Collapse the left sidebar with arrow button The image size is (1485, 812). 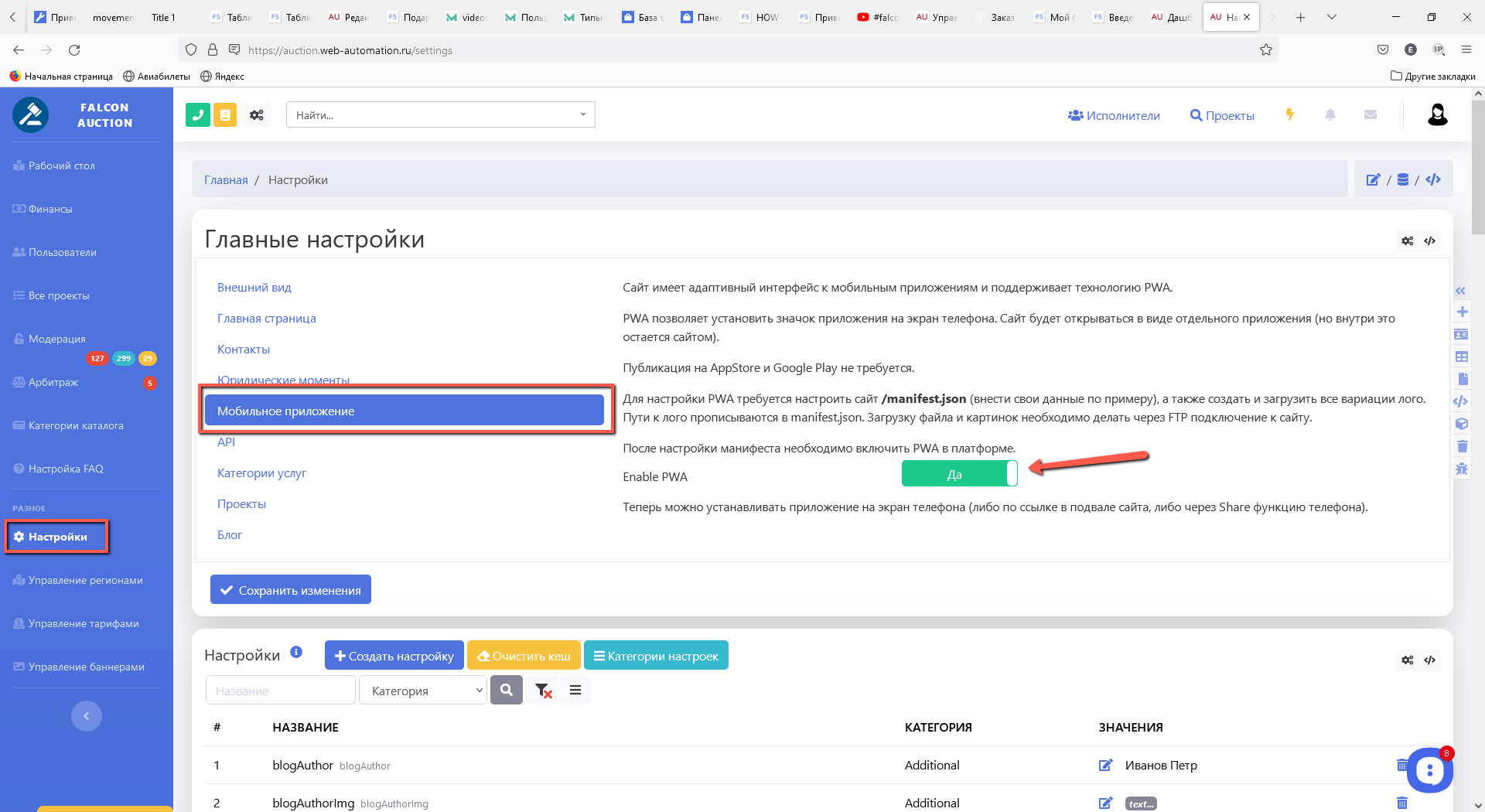pos(87,716)
